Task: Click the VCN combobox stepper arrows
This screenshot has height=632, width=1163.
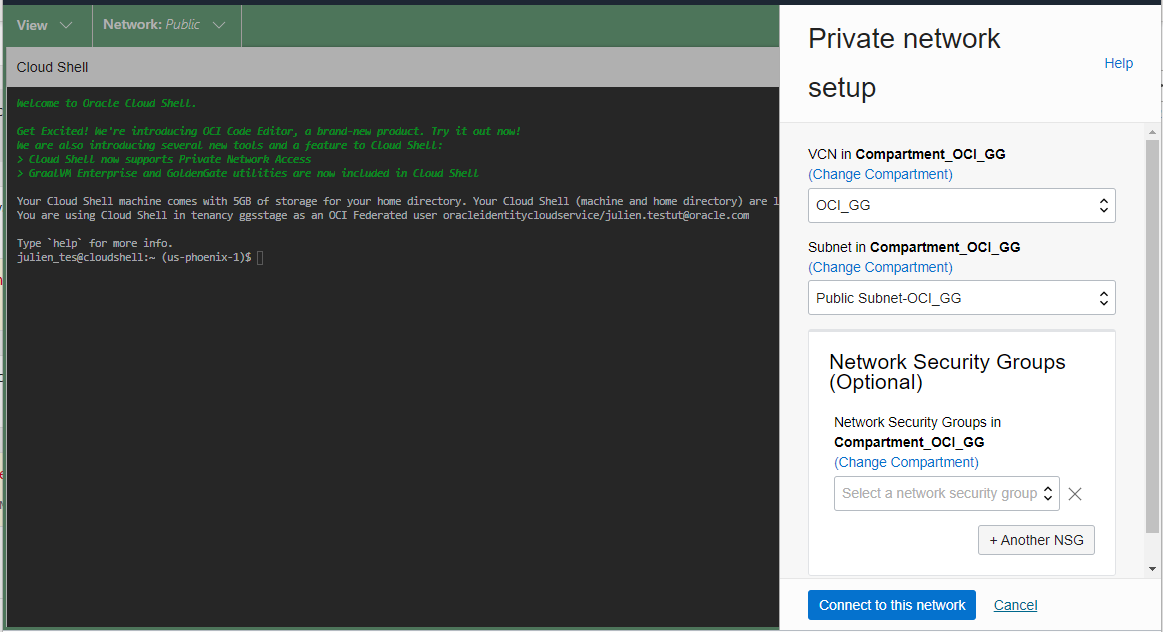Action: coord(1102,205)
